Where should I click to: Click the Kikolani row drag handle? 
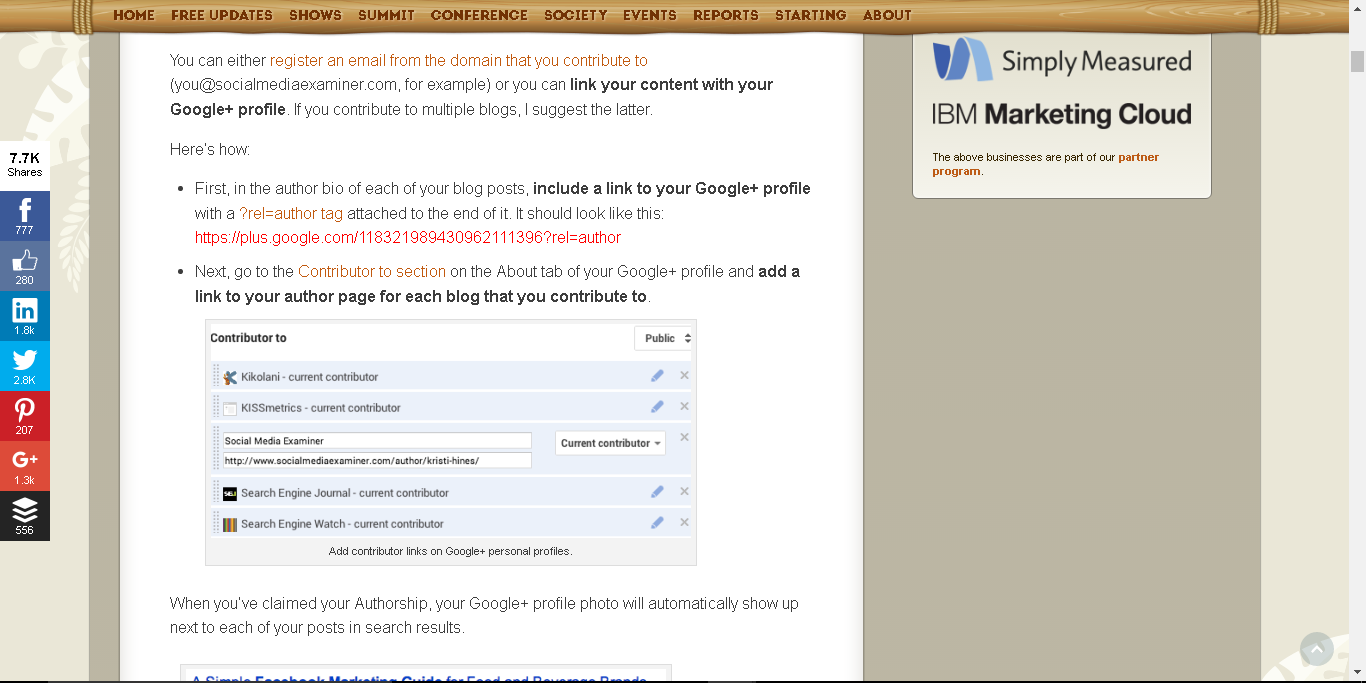point(216,376)
